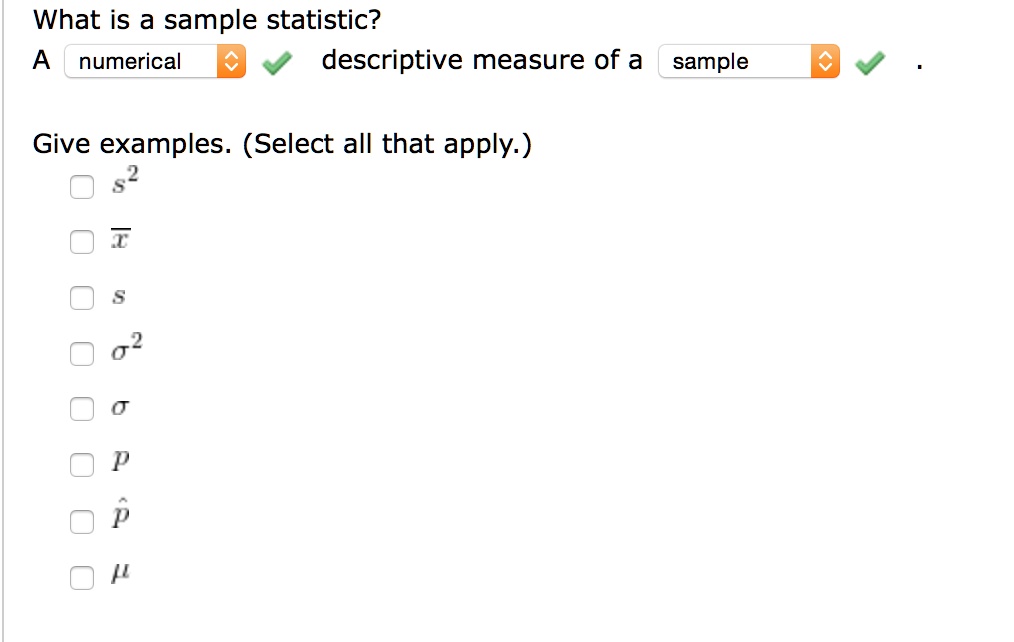Enable the σ² checkbox
This screenshot has width=1014, height=642.
[82, 353]
